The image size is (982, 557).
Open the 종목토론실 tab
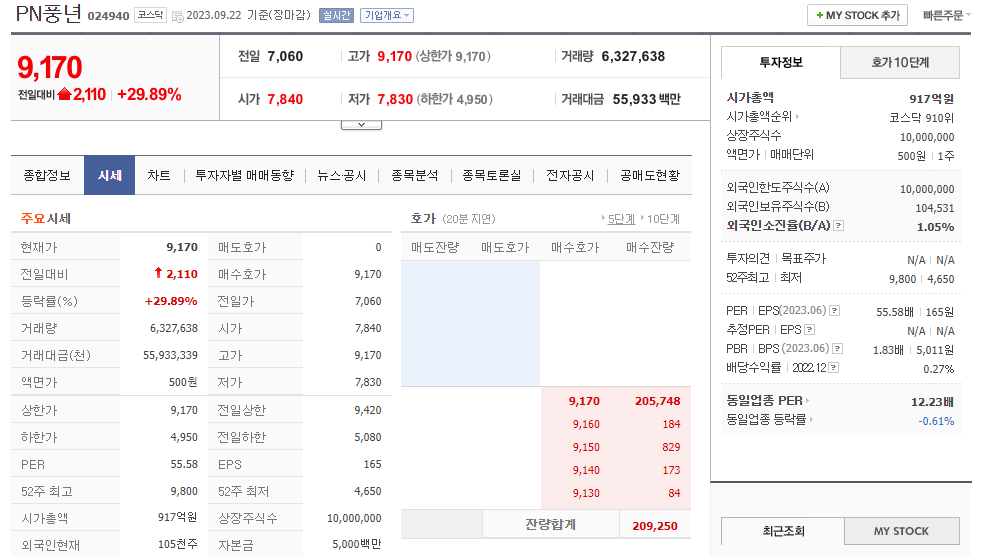[492, 175]
